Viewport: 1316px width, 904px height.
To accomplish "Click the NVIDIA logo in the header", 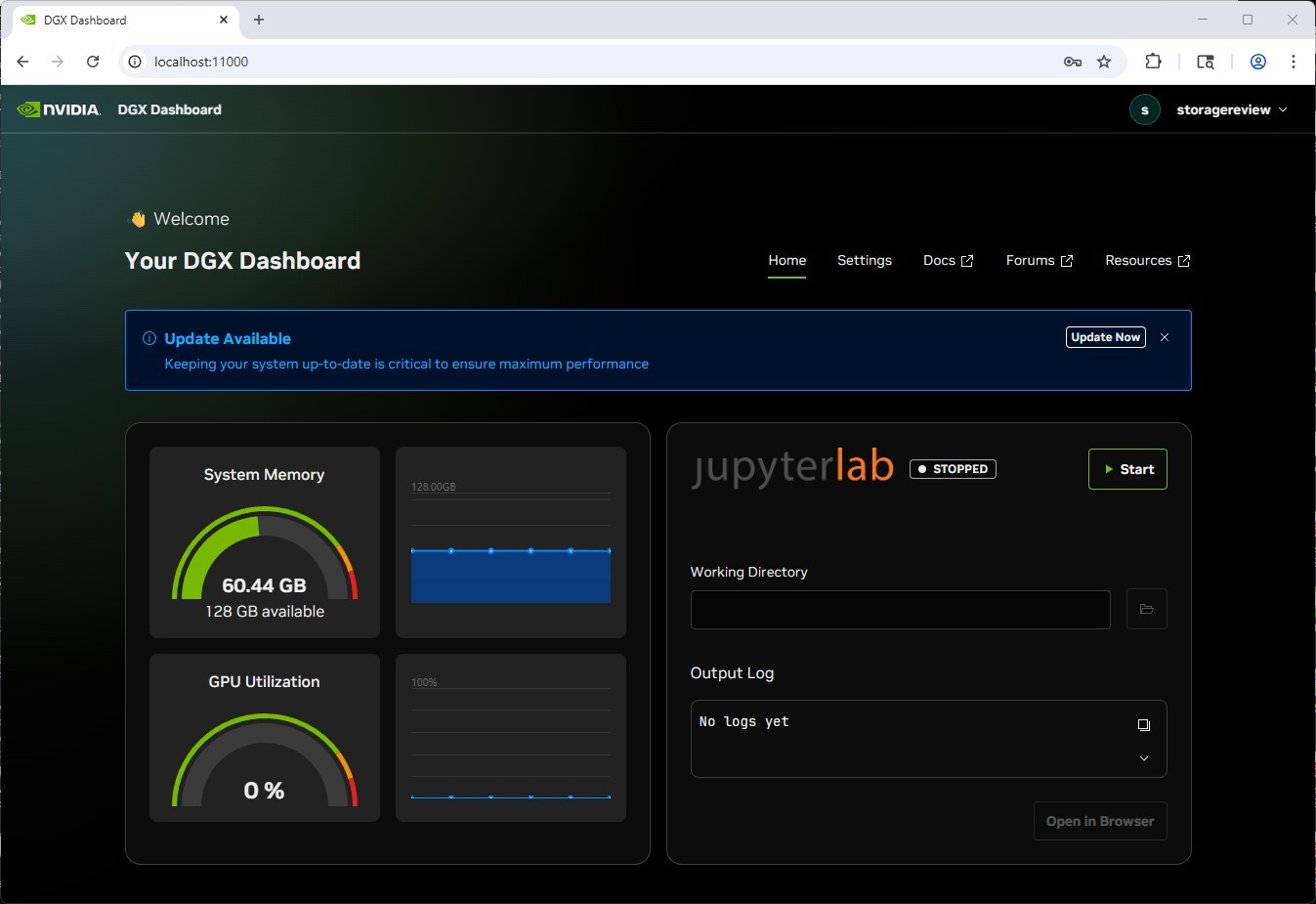I will (59, 109).
